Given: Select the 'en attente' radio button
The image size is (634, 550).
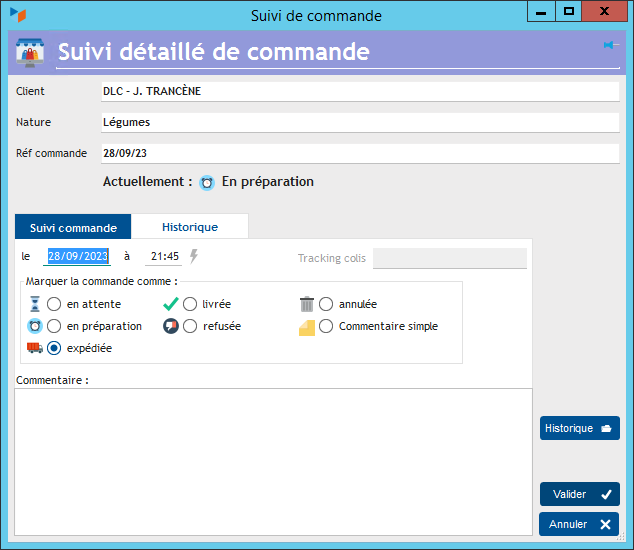Looking at the screenshot, I should tap(54, 304).
